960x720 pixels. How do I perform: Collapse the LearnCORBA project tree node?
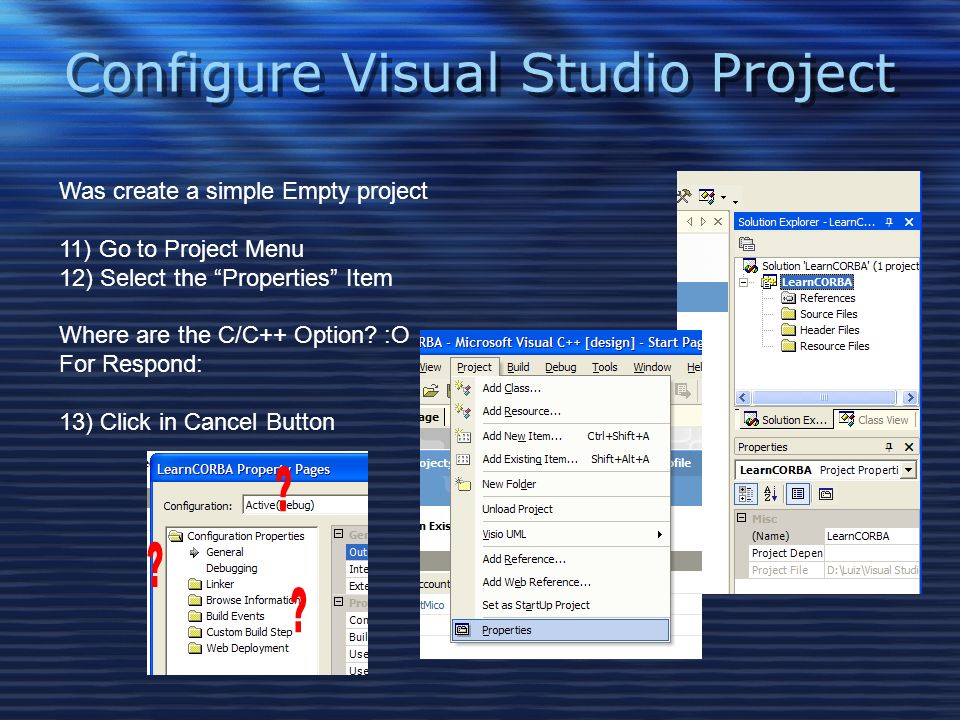(x=743, y=282)
